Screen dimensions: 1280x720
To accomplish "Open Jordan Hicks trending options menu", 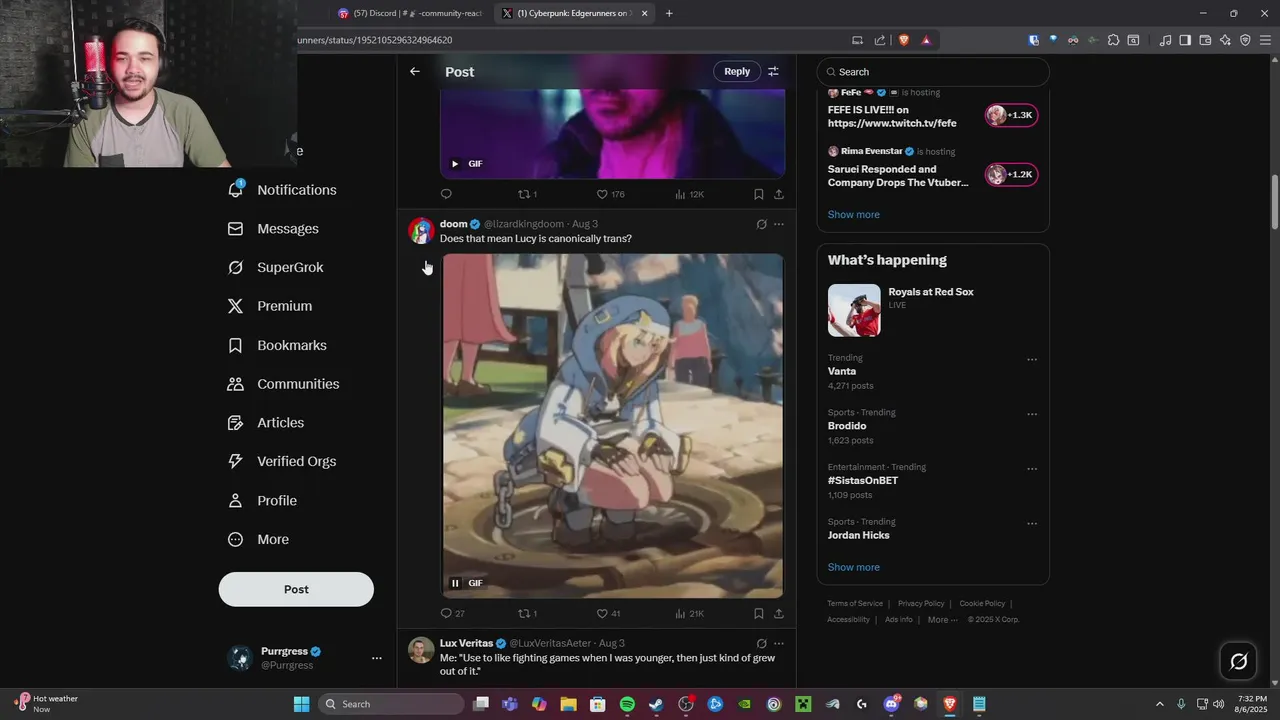I will pyautogui.click(x=1032, y=524).
